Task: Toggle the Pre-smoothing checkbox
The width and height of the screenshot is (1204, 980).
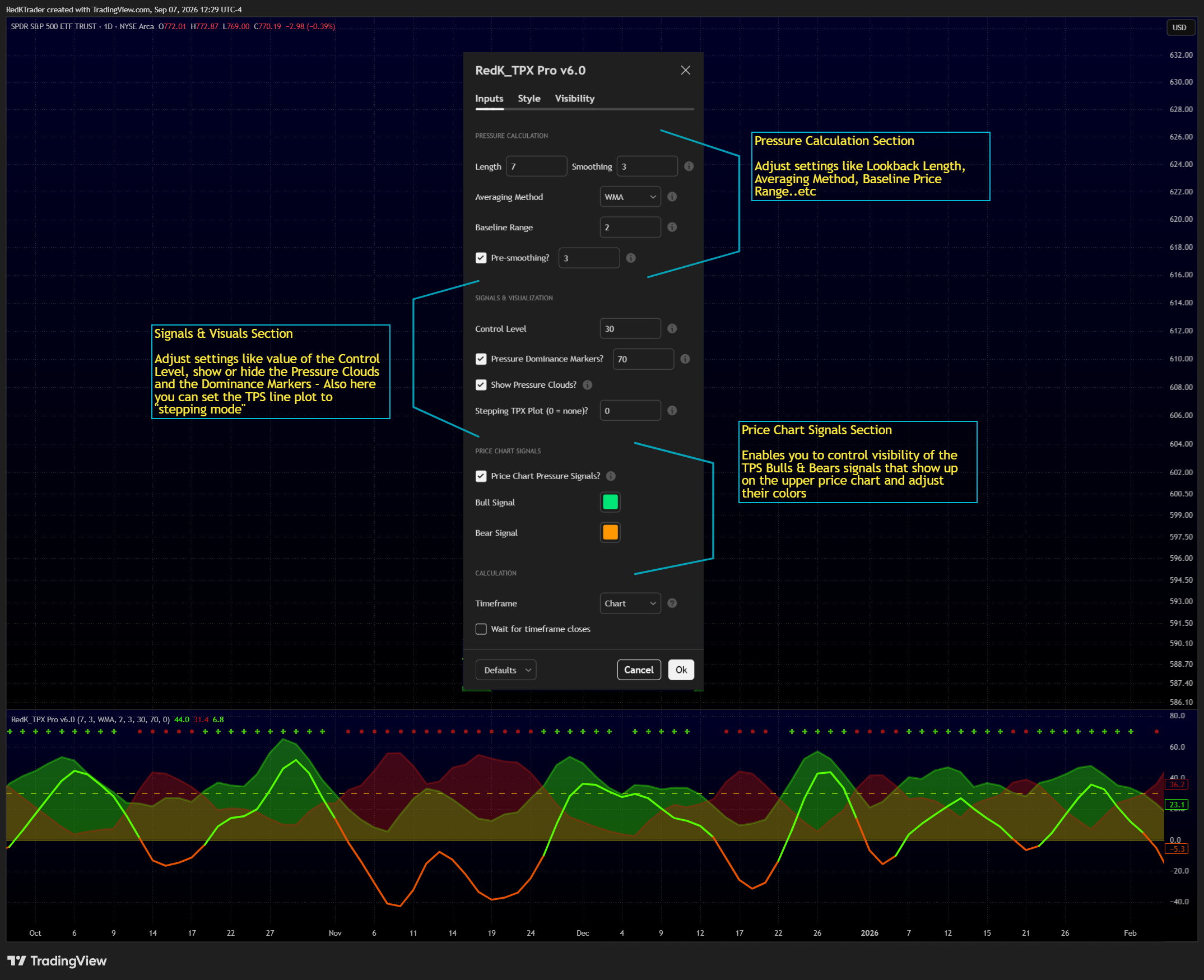Action: pyautogui.click(x=481, y=258)
